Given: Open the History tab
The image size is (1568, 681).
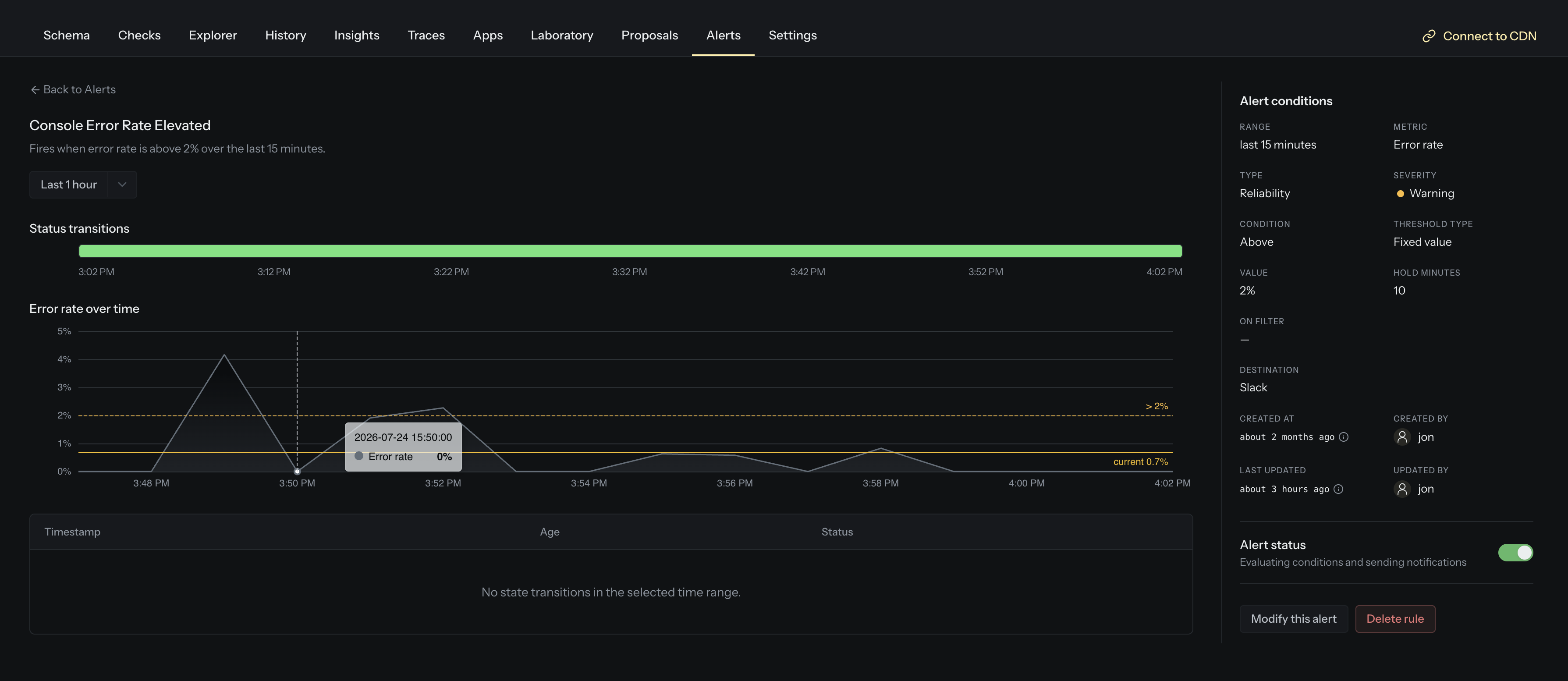Looking at the screenshot, I should click(285, 35).
